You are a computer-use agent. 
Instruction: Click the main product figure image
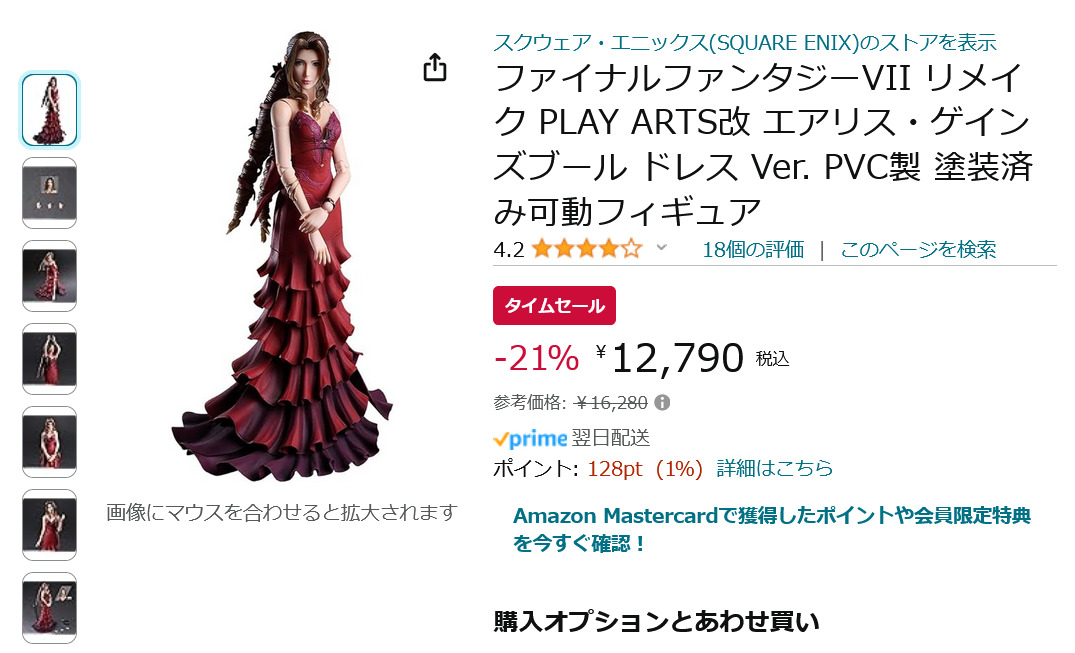coord(282,254)
